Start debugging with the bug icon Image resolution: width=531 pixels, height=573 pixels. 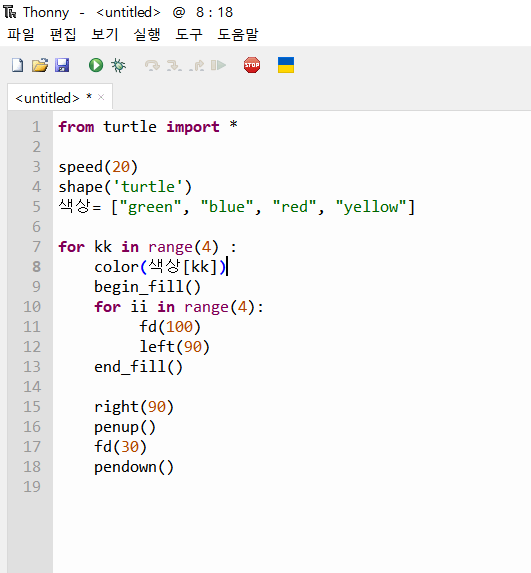click(118, 65)
